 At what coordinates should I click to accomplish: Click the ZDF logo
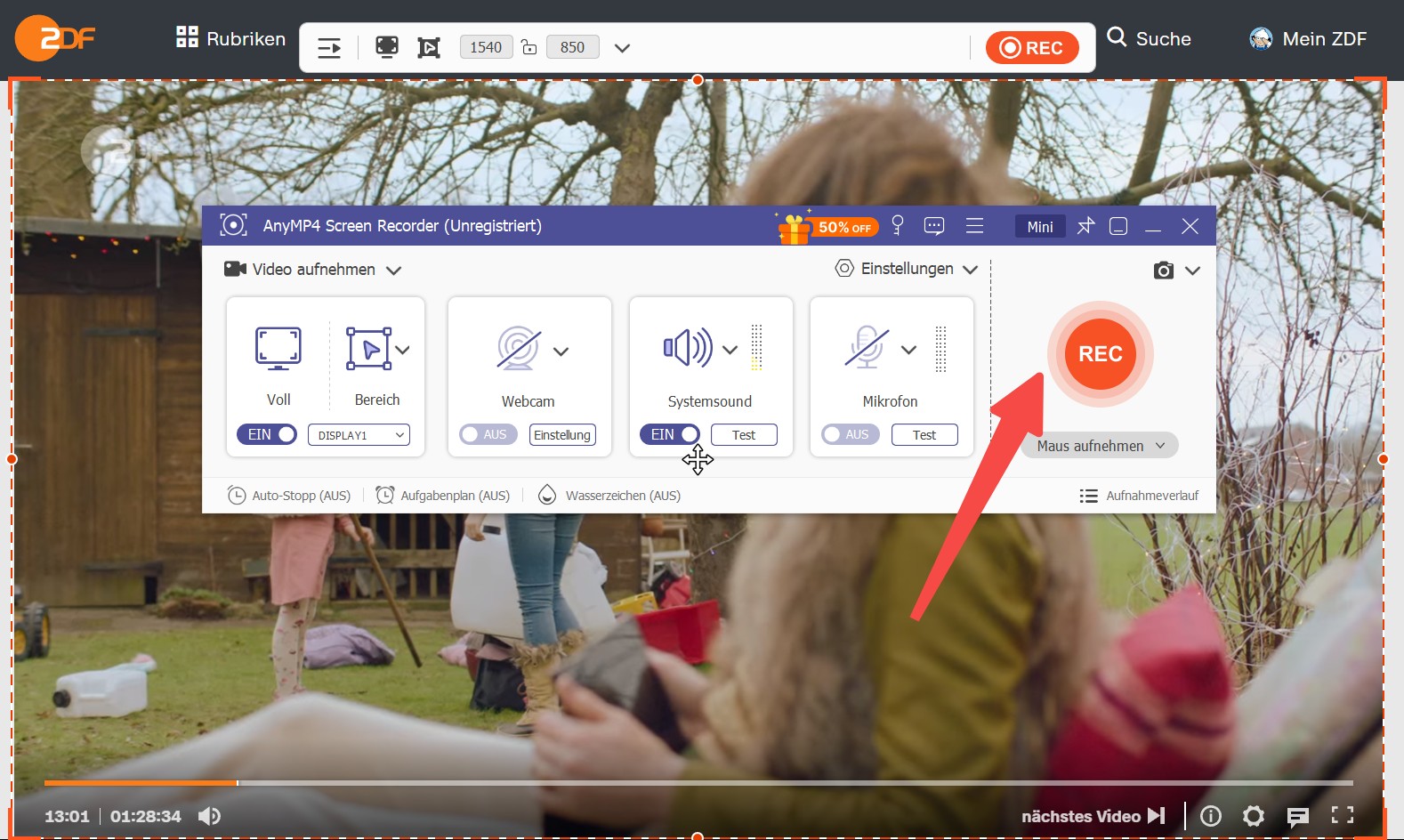pos(55,38)
